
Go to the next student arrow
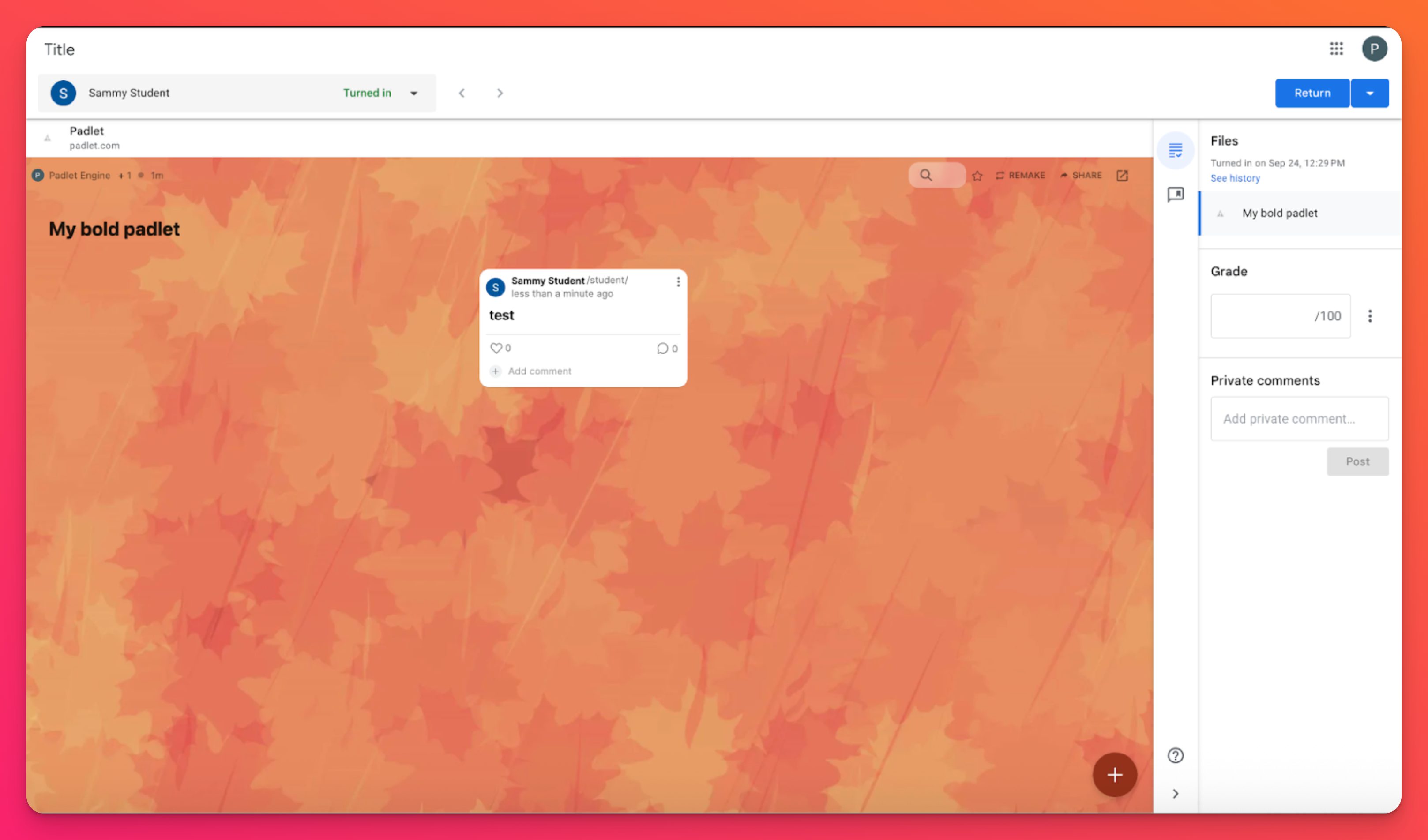[500, 94]
